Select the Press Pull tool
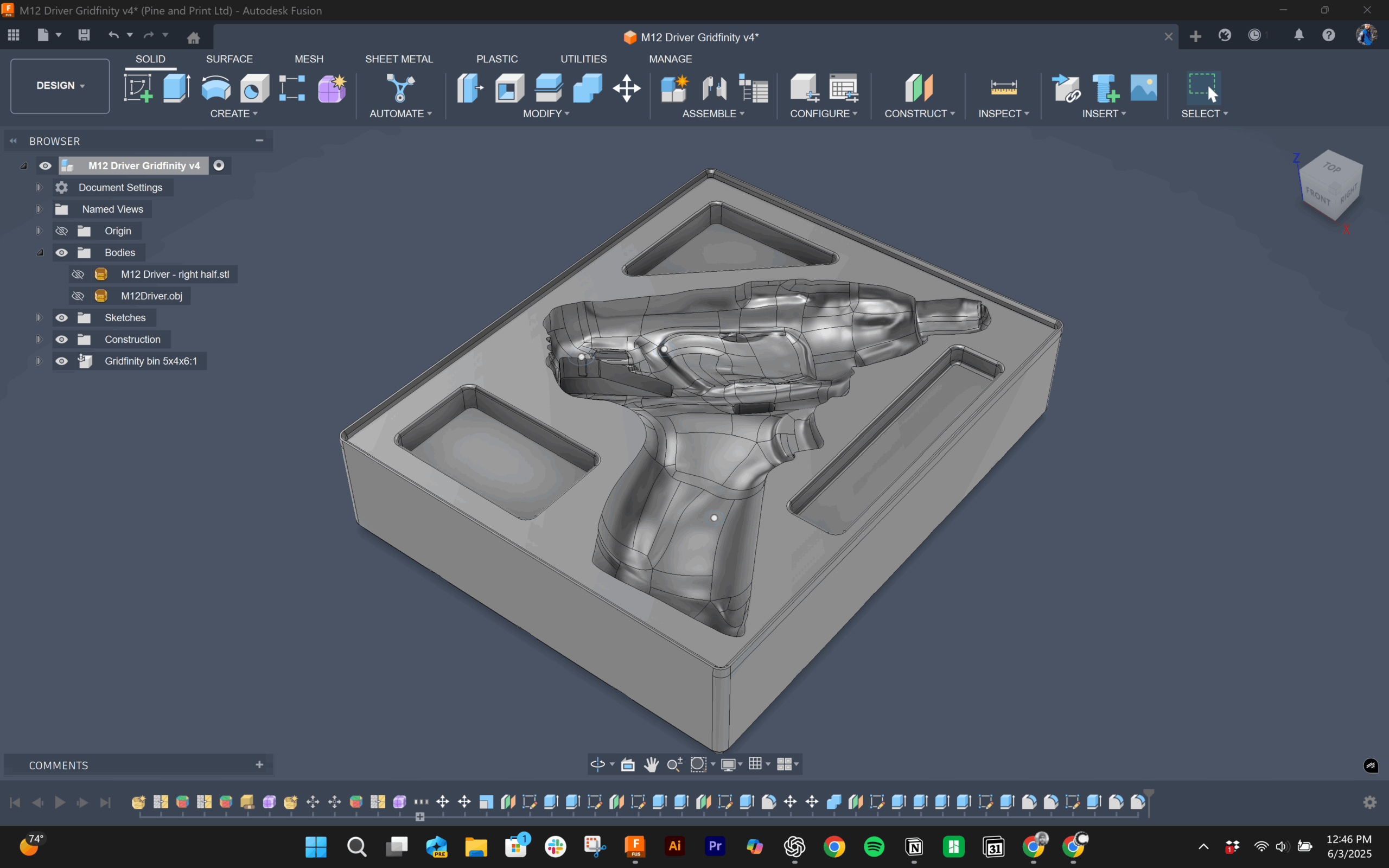 click(x=470, y=88)
